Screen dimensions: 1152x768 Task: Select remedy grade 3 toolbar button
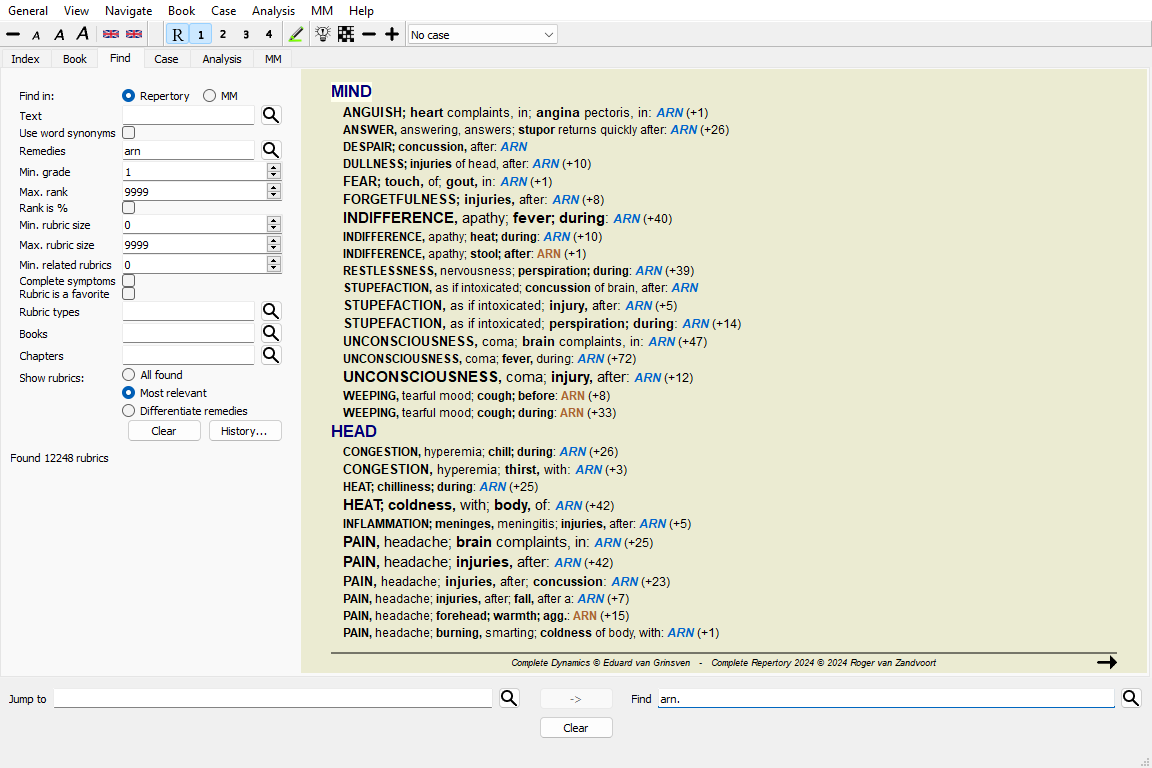click(x=246, y=35)
